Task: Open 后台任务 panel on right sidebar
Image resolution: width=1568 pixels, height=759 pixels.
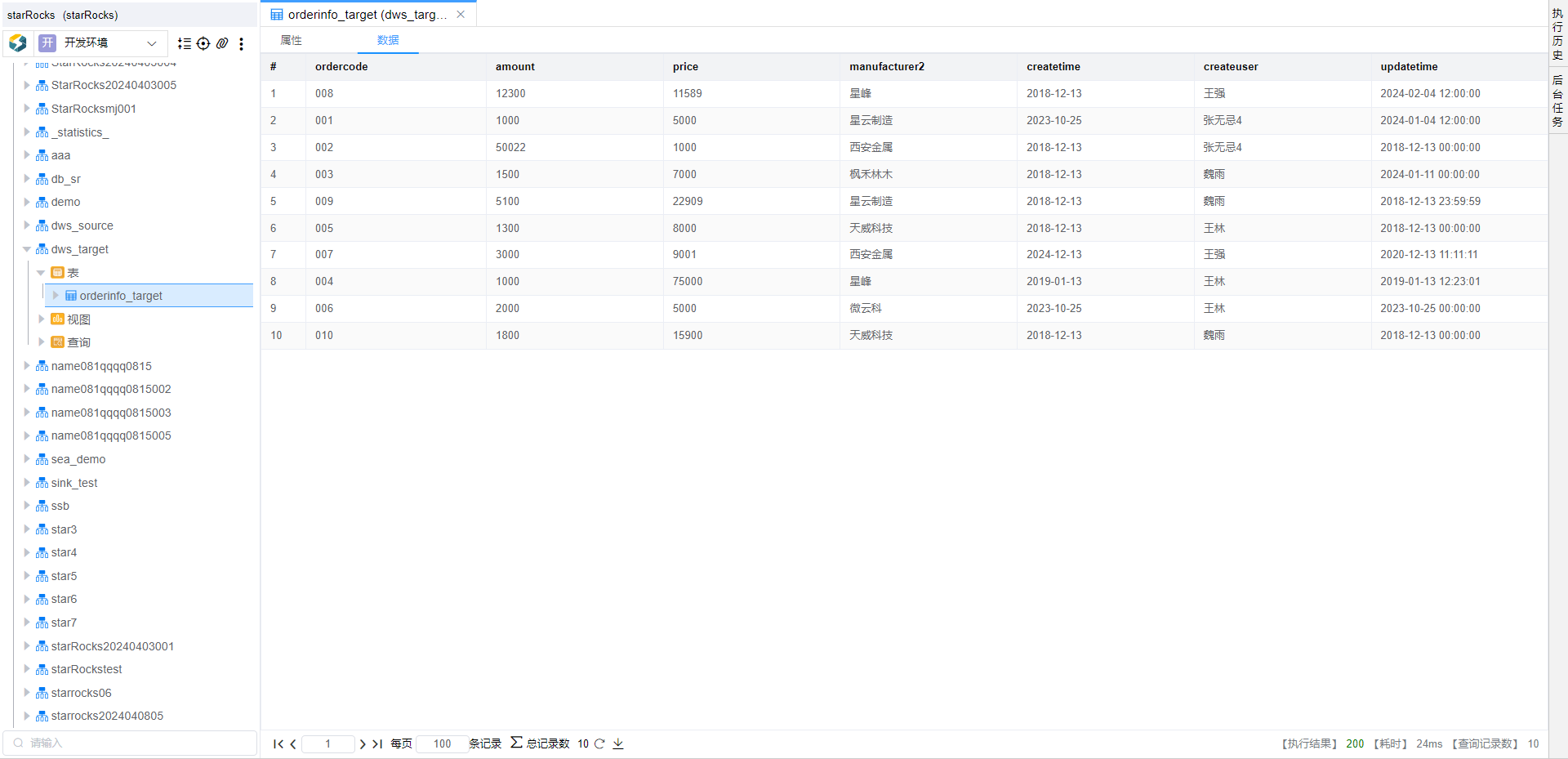Action: [1557, 101]
